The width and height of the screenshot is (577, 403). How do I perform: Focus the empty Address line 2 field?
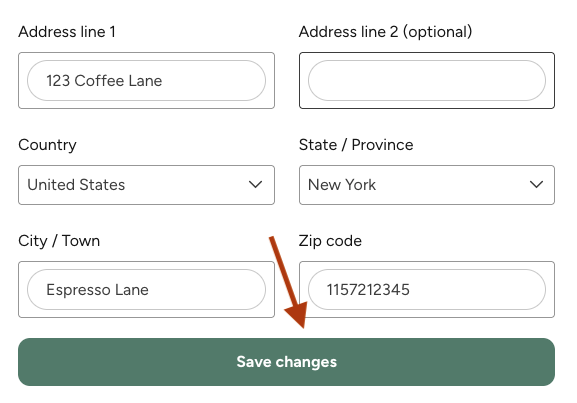(427, 81)
